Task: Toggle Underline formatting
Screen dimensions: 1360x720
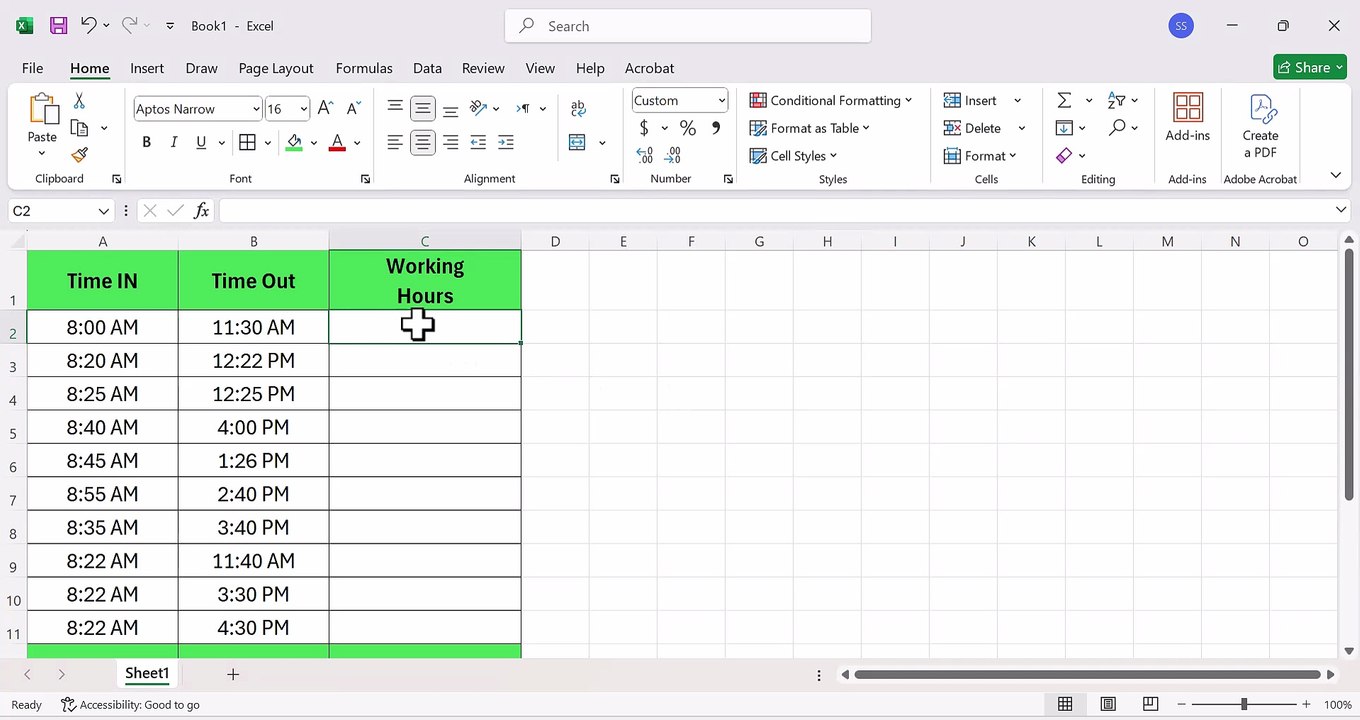Action: (201, 142)
